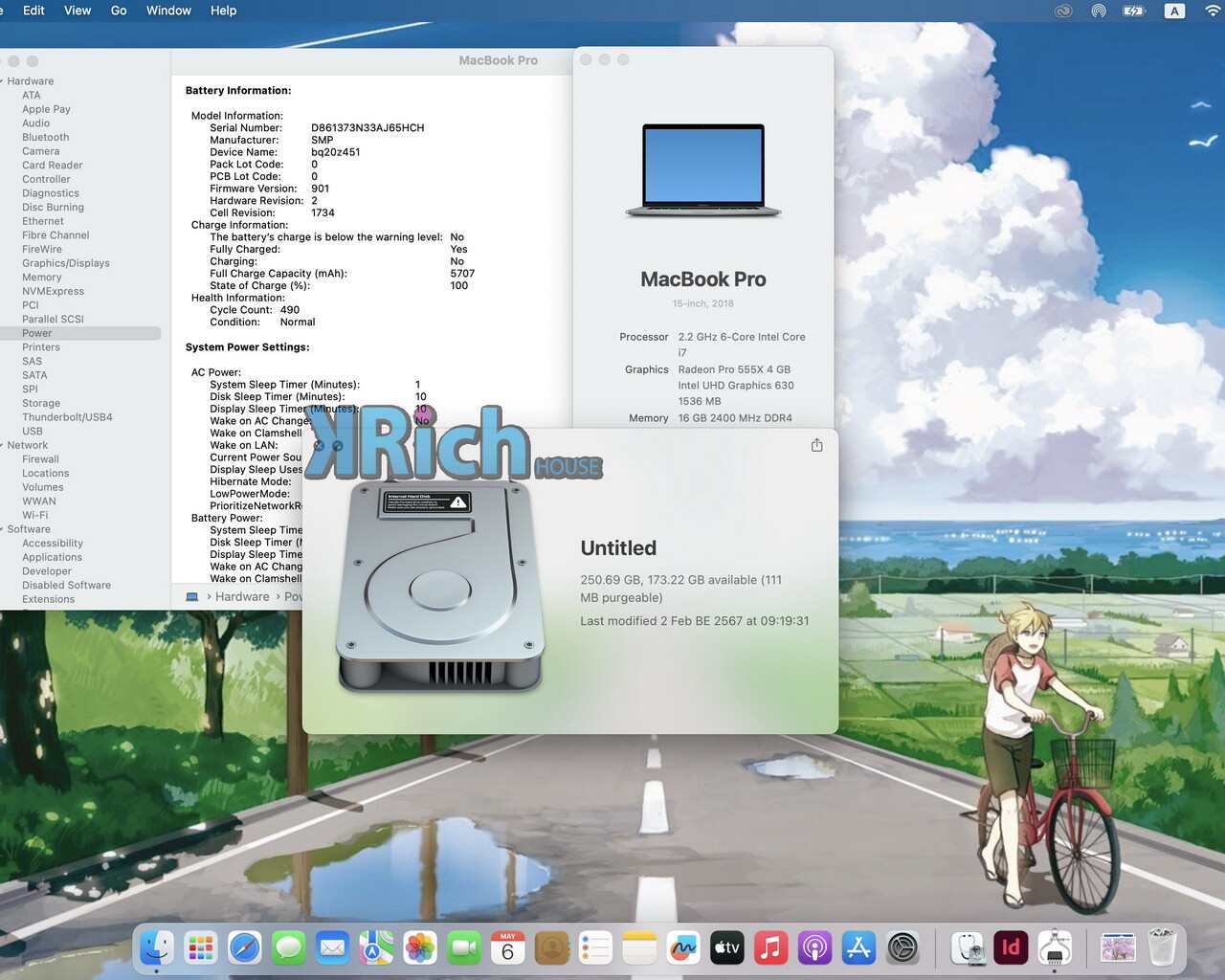Open the battery charging status menu

(1134, 11)
